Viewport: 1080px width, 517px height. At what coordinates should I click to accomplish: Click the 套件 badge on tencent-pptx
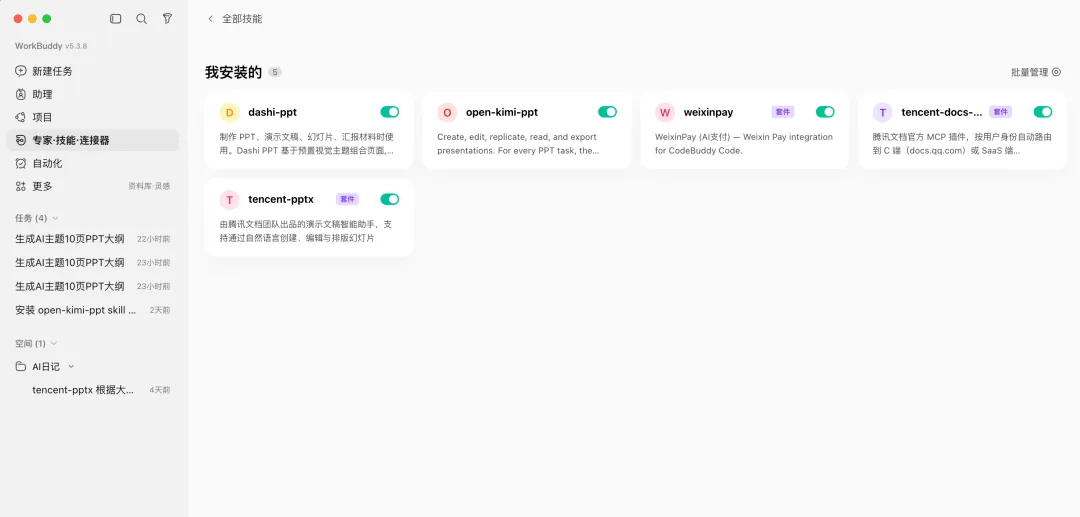point(348,199)
